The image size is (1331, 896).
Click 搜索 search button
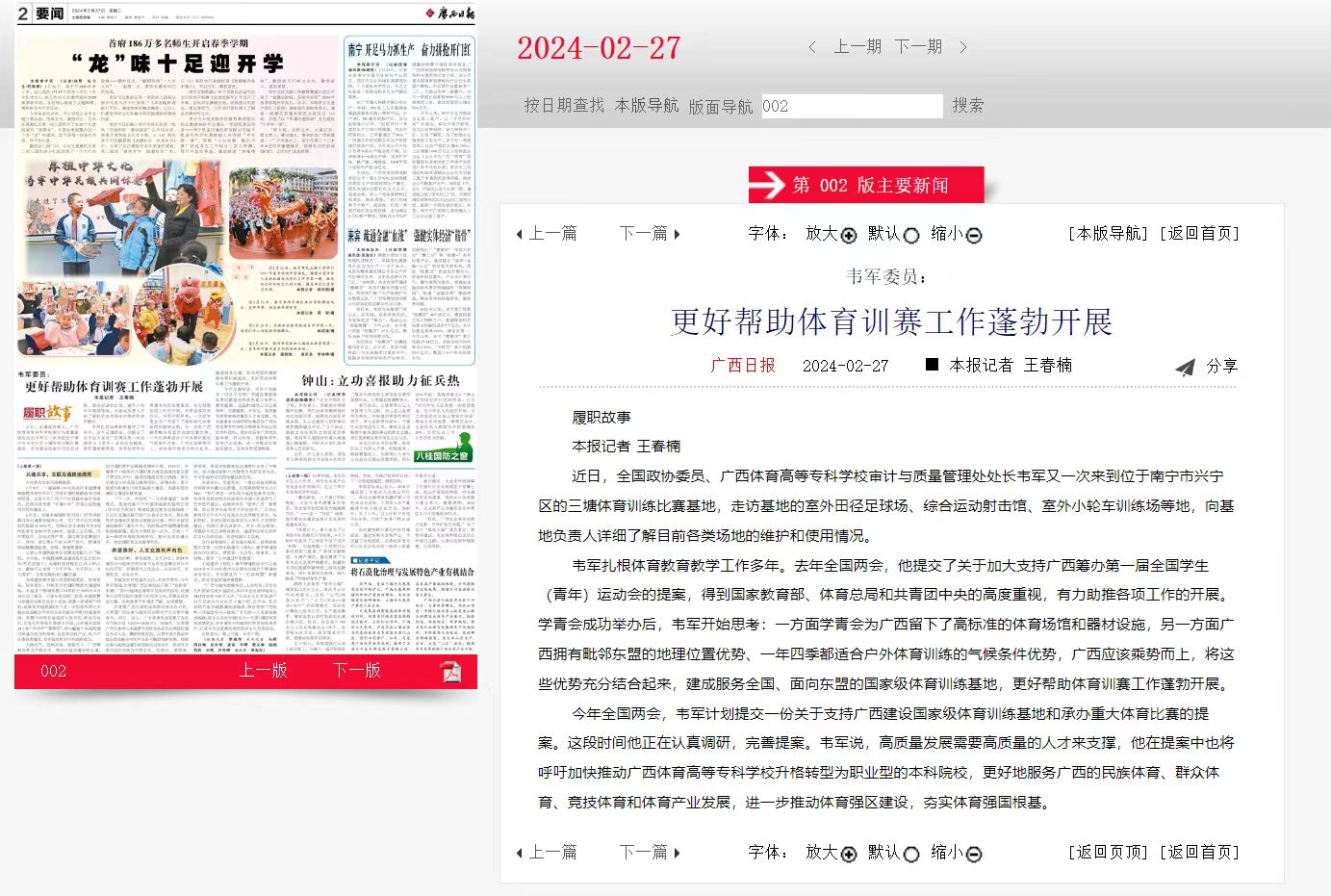pyautogui.click(x=968, y=105)
